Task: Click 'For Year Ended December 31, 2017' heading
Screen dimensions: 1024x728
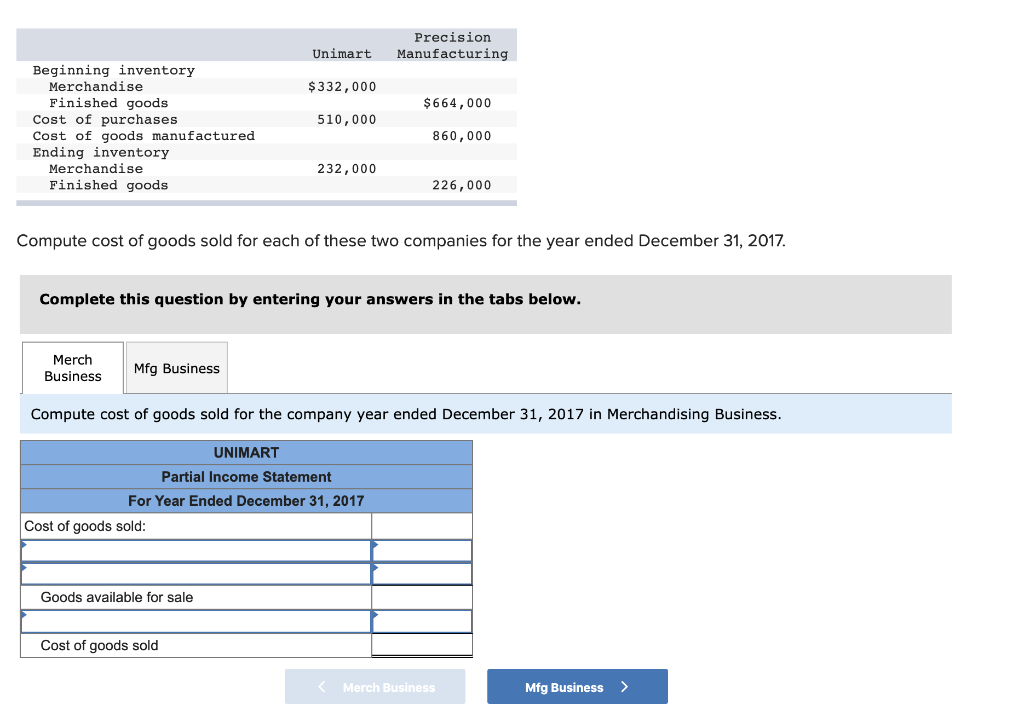Action: 246,501
